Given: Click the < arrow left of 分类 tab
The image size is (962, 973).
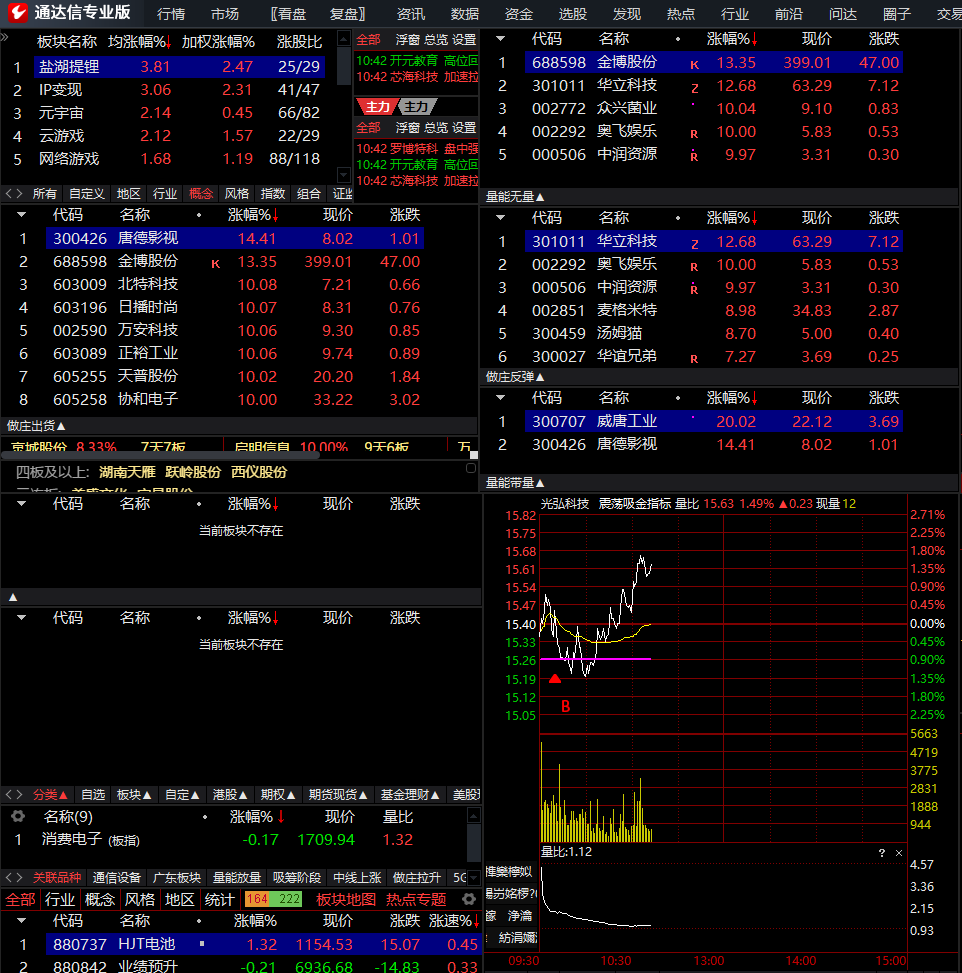Looking at the screenshot, I should tap(9, 795).
